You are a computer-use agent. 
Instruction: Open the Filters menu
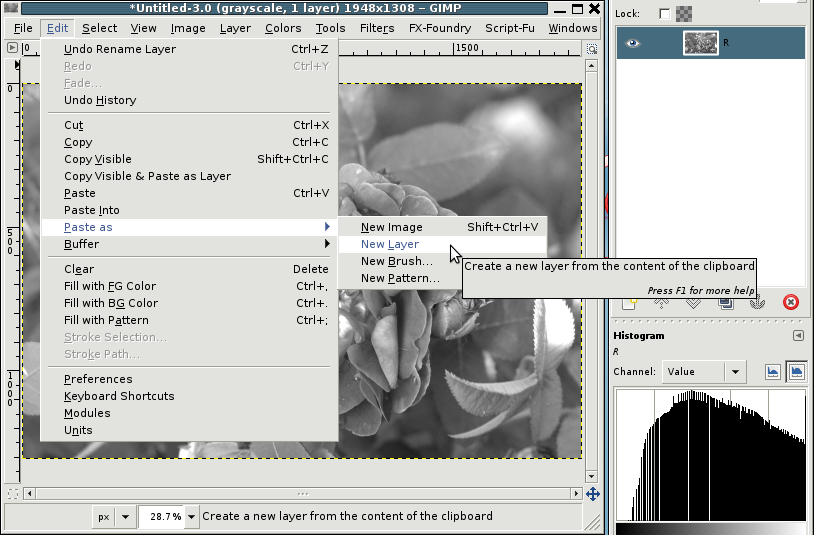point(377,28)
